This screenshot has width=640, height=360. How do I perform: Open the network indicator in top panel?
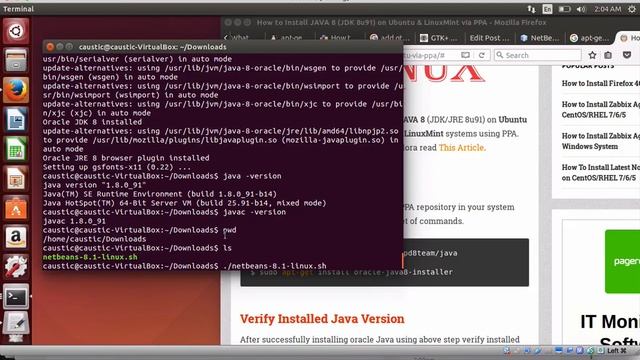point(531,9)
